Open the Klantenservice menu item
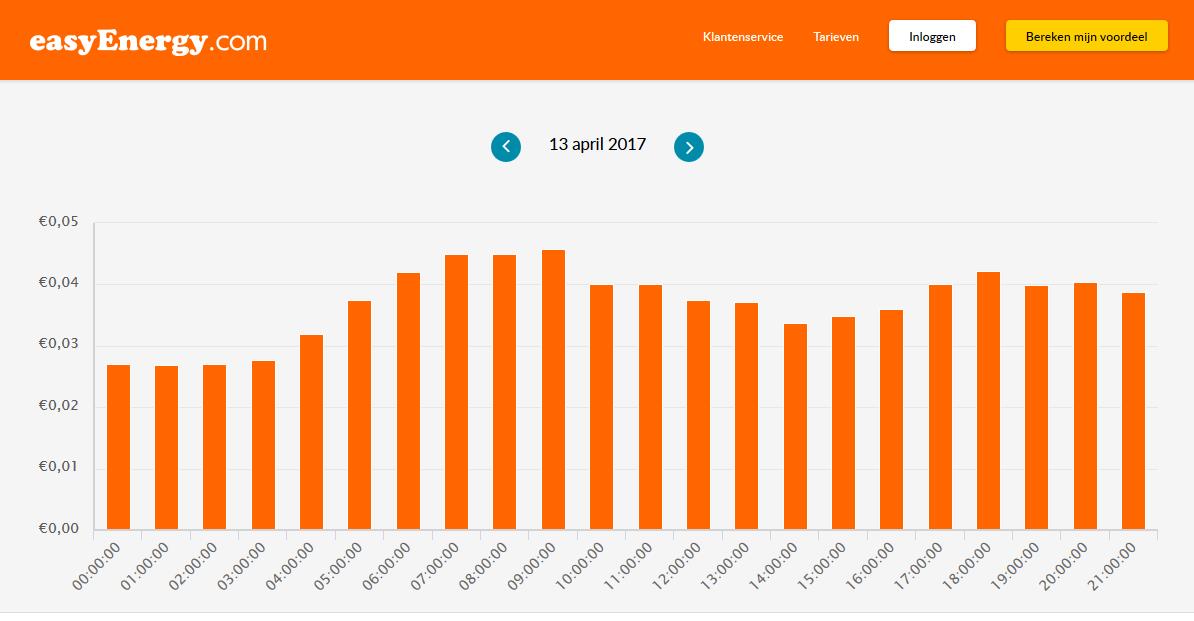The width and height of the screenshot is (1194, 621). (x=743, y=37)
